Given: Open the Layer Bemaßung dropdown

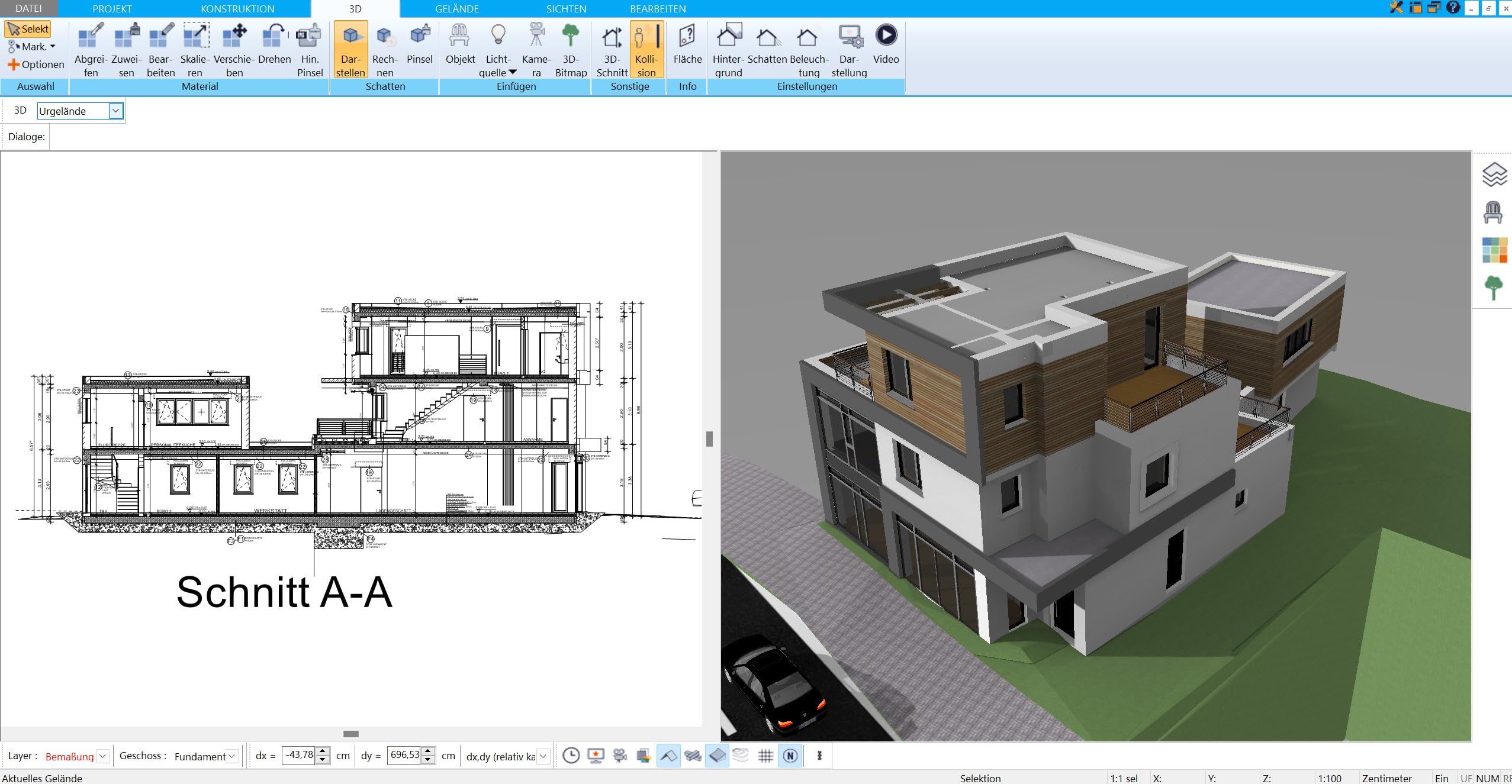Looking at the screenshot, I should click(x=103, y=756).
